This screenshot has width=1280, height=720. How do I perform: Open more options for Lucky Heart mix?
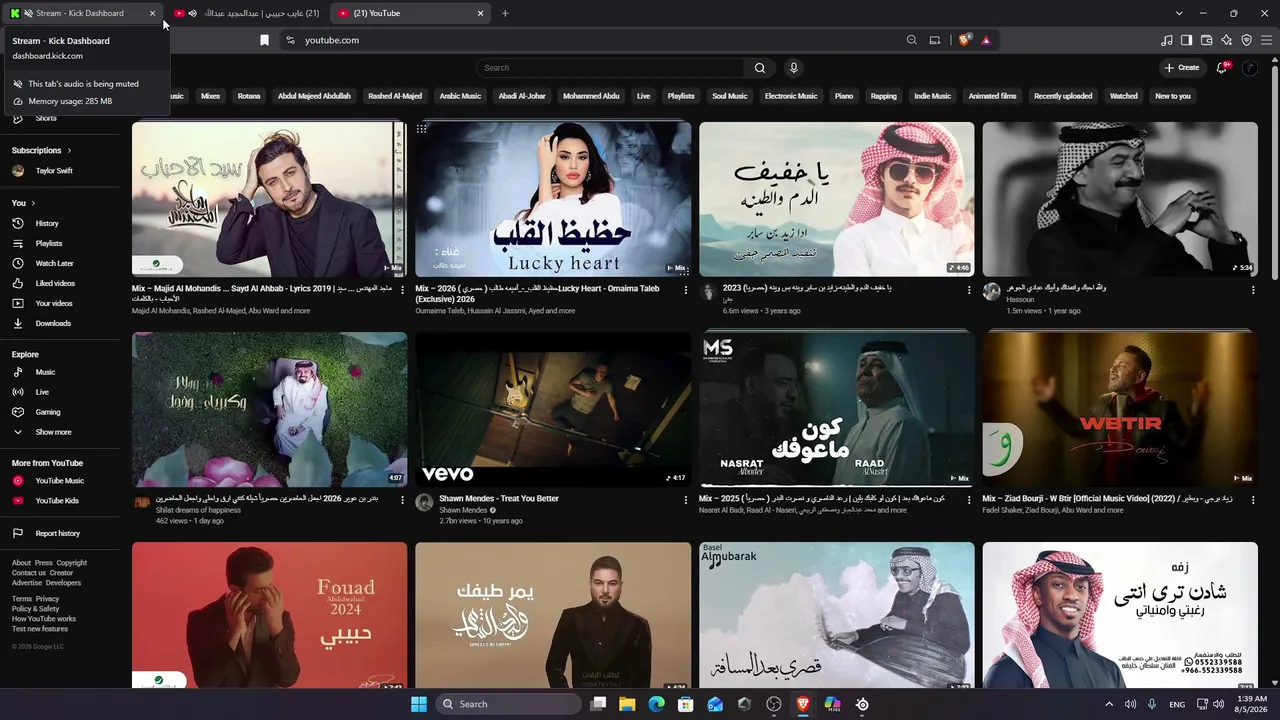tap(686, 290)
